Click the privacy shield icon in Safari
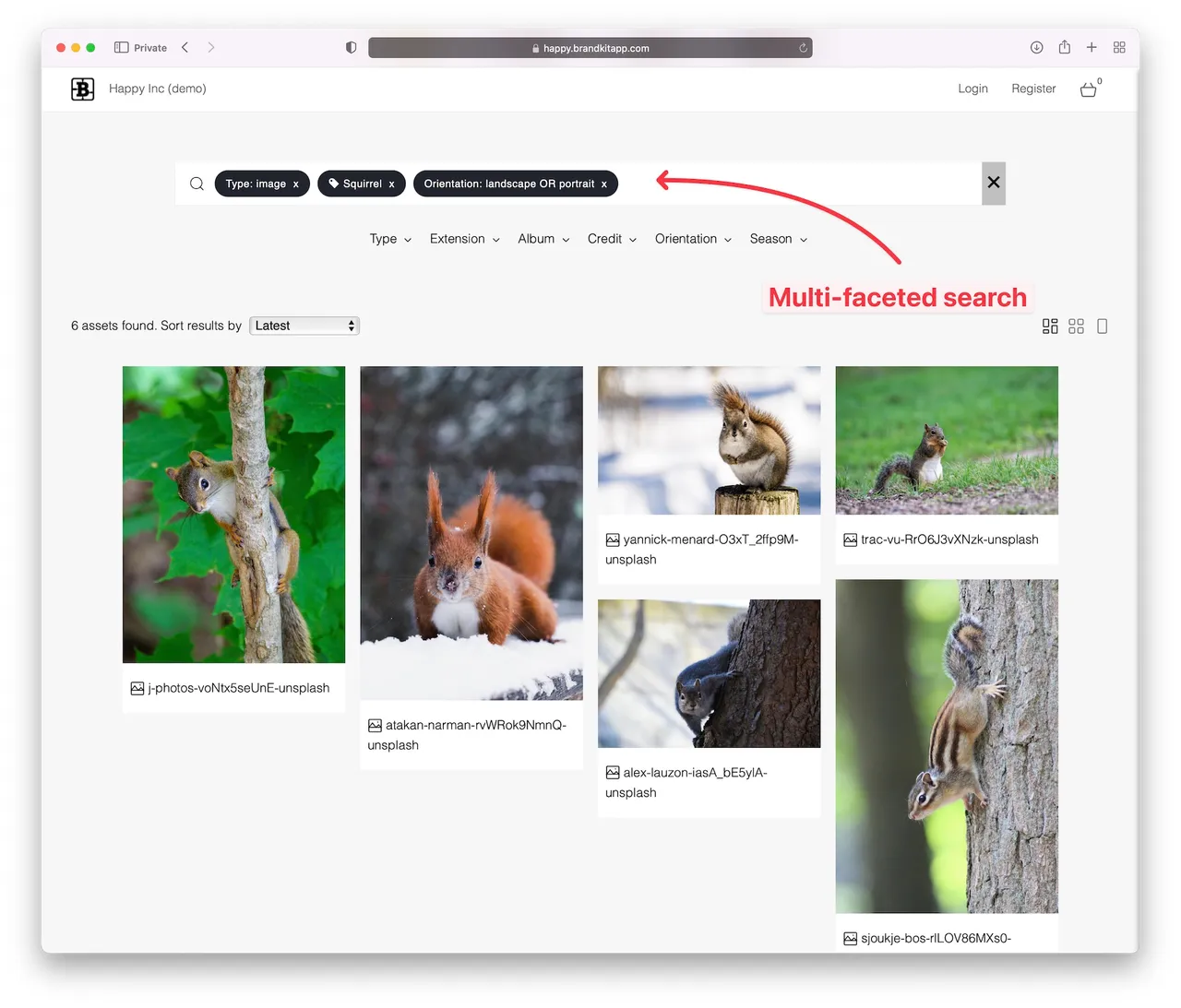This screenshot has width=1181, height=1008. pos(351,47)
